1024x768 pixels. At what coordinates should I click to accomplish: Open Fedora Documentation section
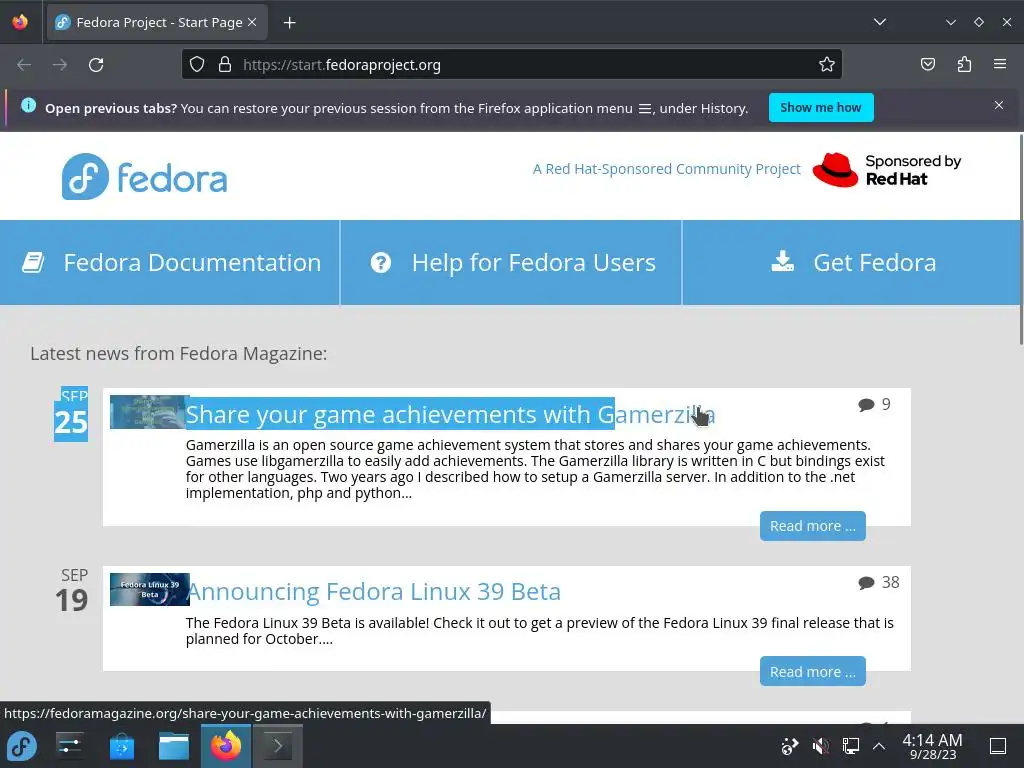coord(170,263)
